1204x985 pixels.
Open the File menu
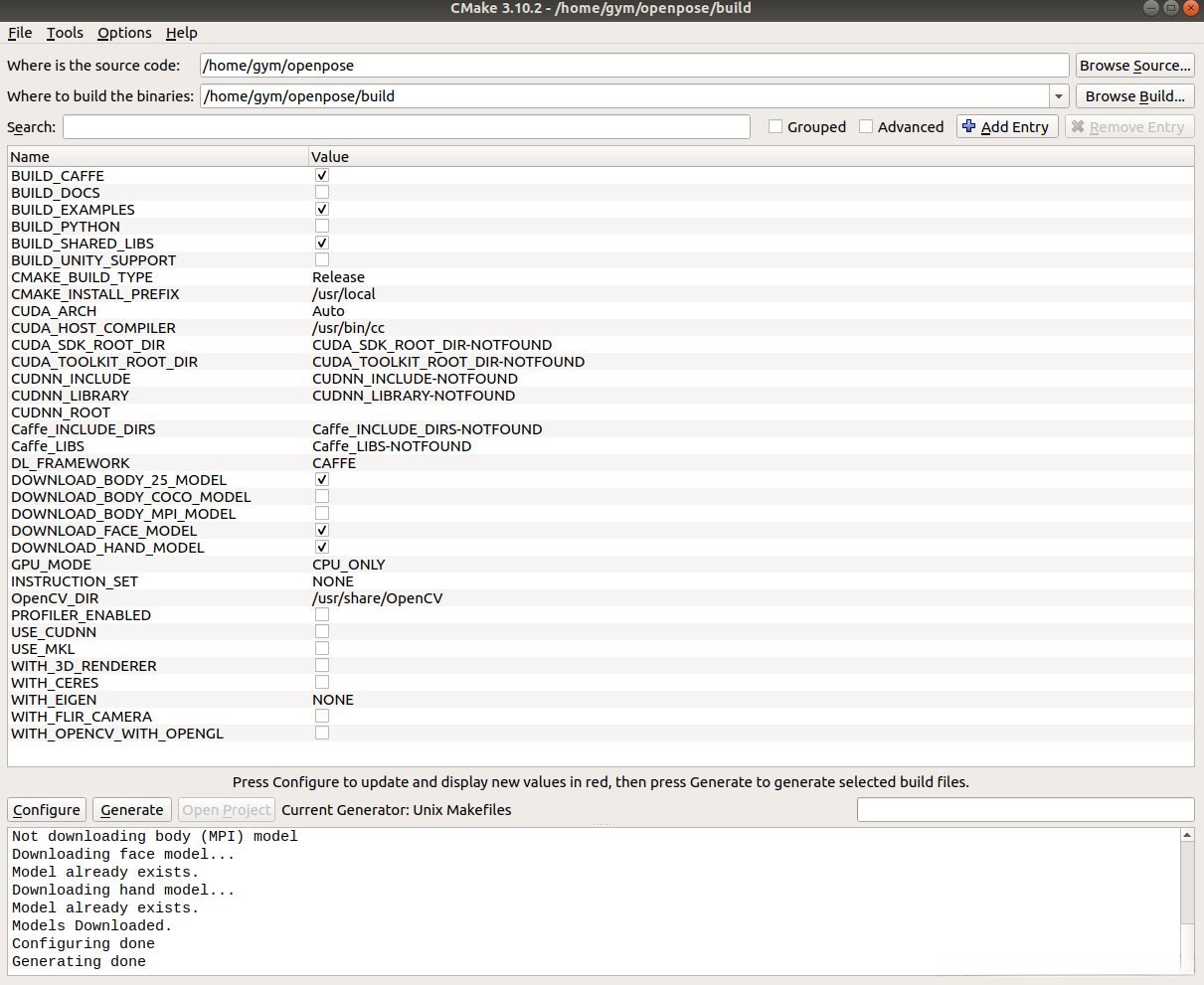(20, 33)
